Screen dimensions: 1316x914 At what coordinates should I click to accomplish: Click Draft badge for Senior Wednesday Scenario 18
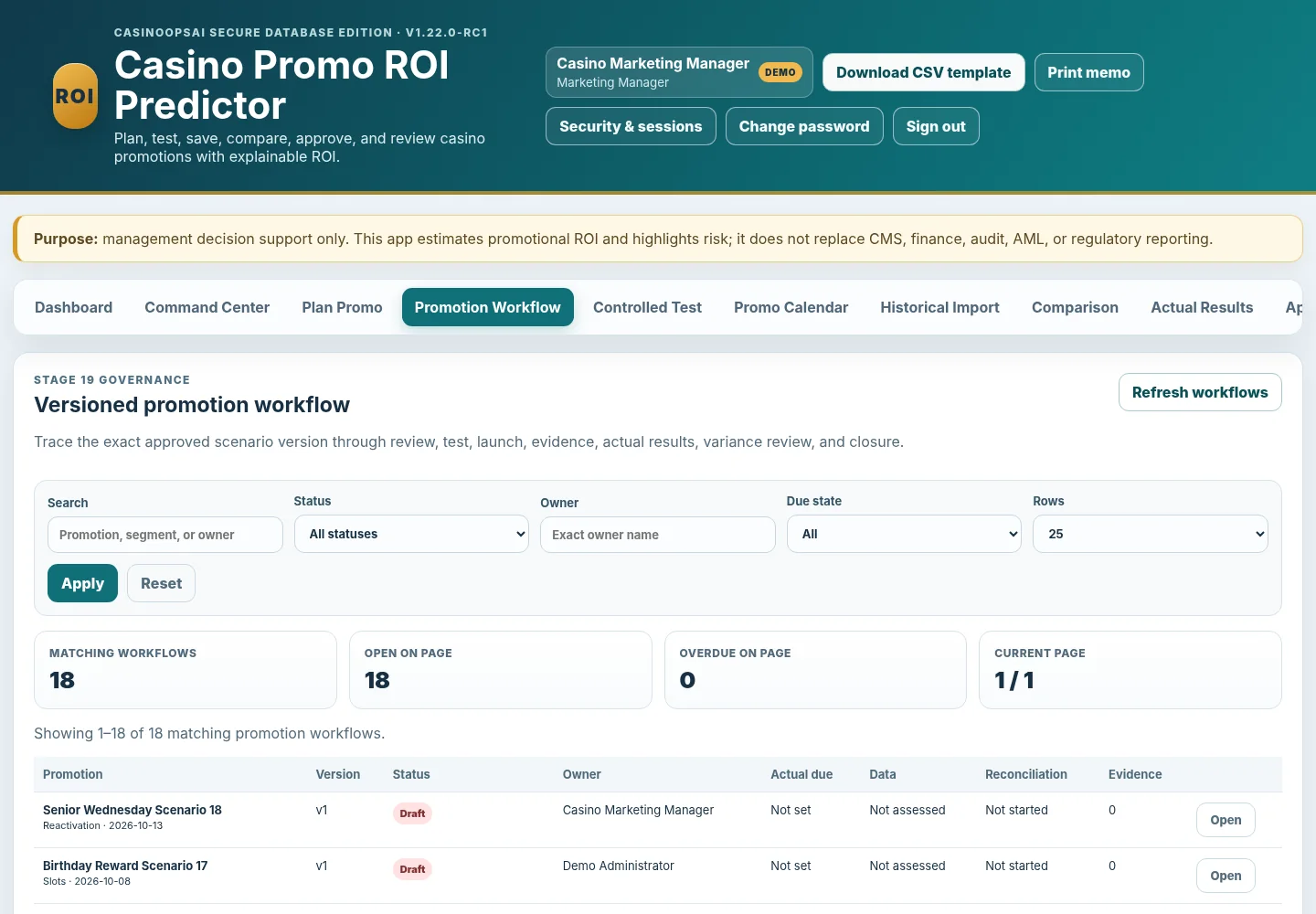pyautogui.click(x=412, y=813)
